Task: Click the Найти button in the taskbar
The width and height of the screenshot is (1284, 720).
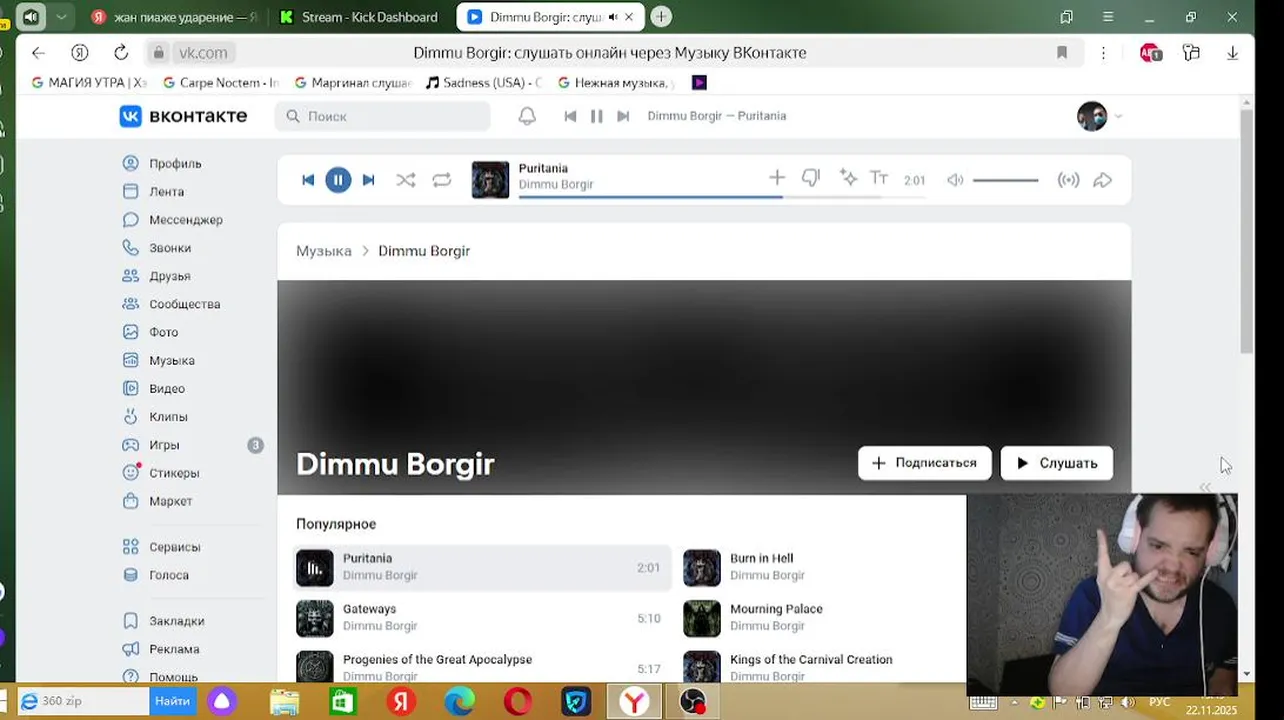Action: [172, 701]
